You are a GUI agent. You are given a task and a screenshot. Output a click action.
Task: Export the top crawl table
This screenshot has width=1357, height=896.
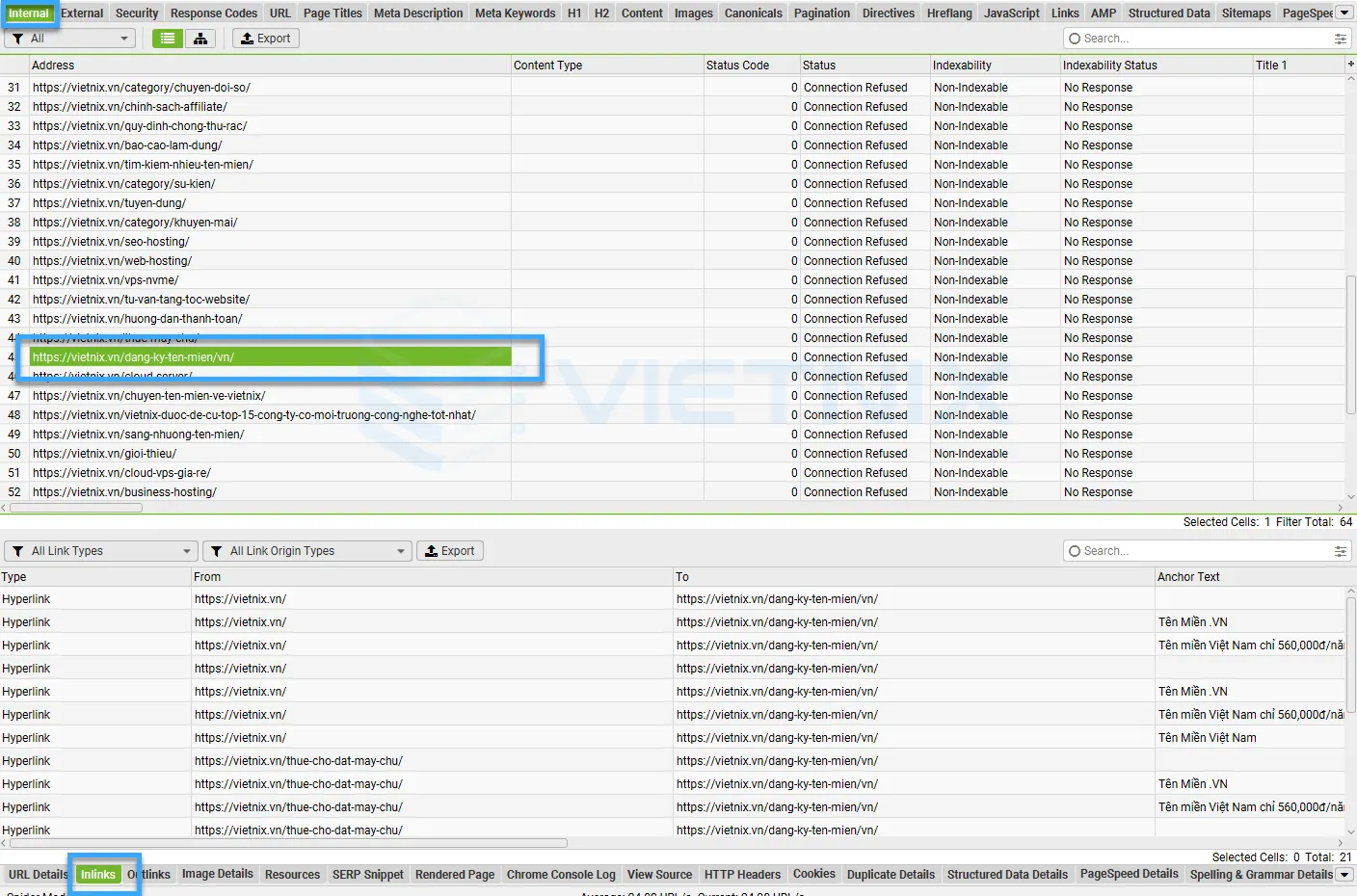tap(265, 39)
